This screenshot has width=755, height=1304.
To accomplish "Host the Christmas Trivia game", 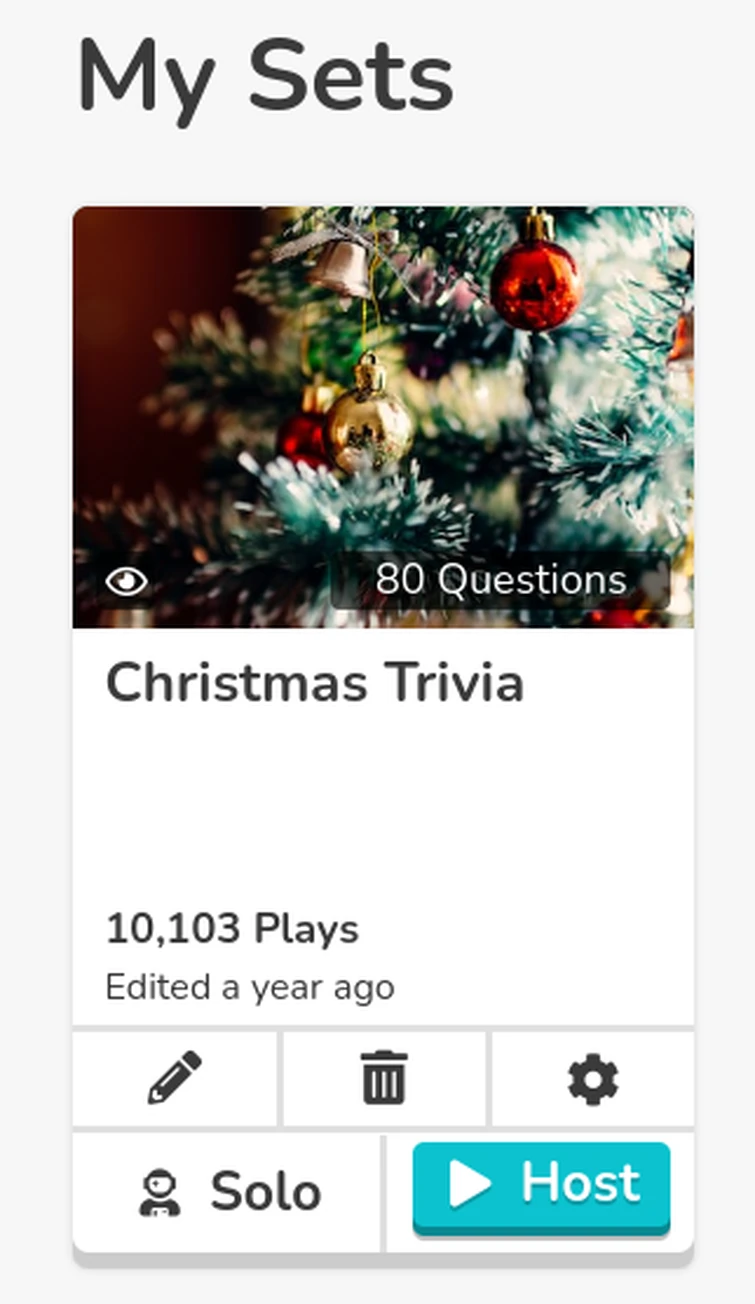I will (541, 1186).
